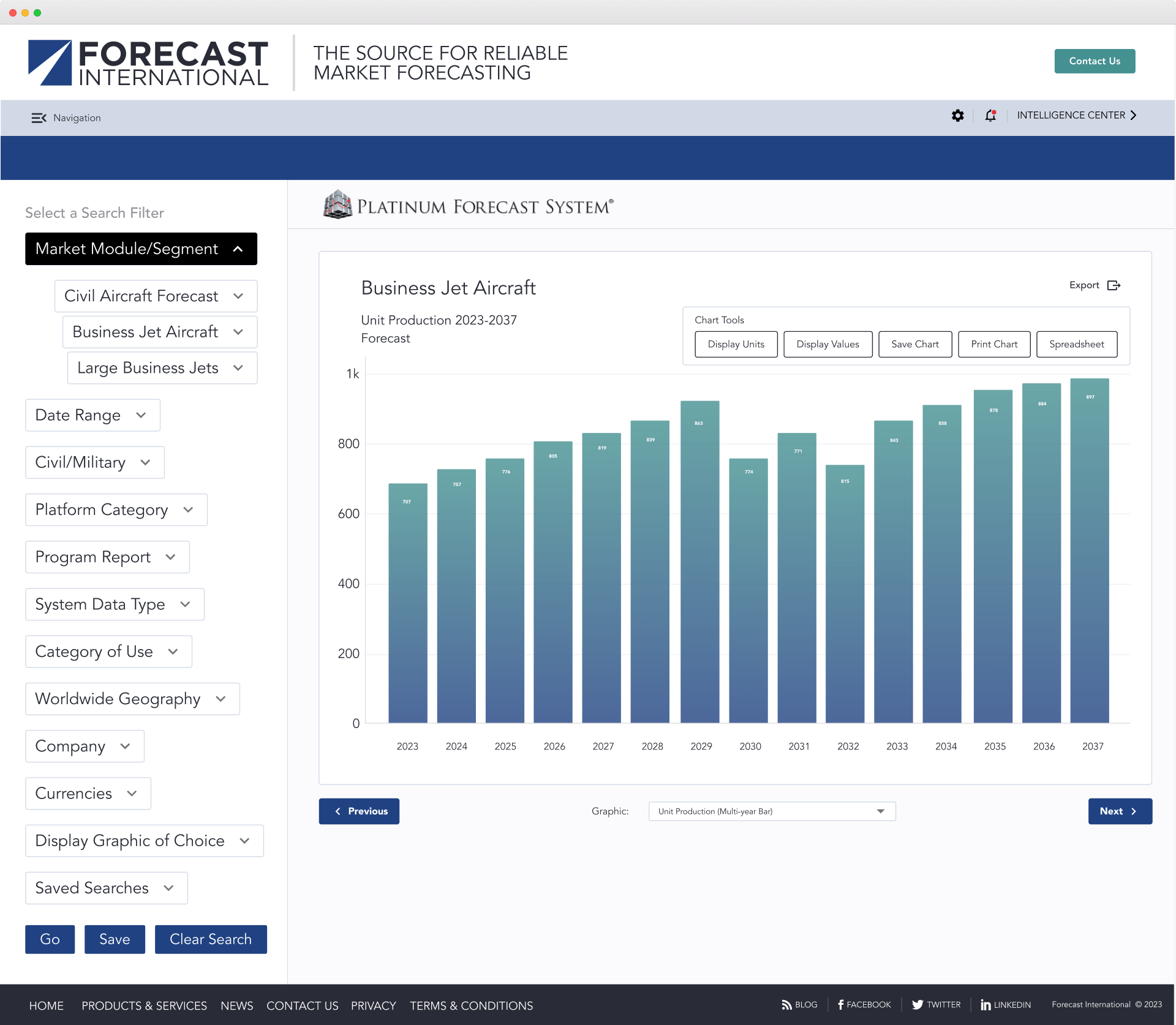Open the LinkedIn link
The width and height of the screenshot is (1176, 1025).
(1006, 1005)
